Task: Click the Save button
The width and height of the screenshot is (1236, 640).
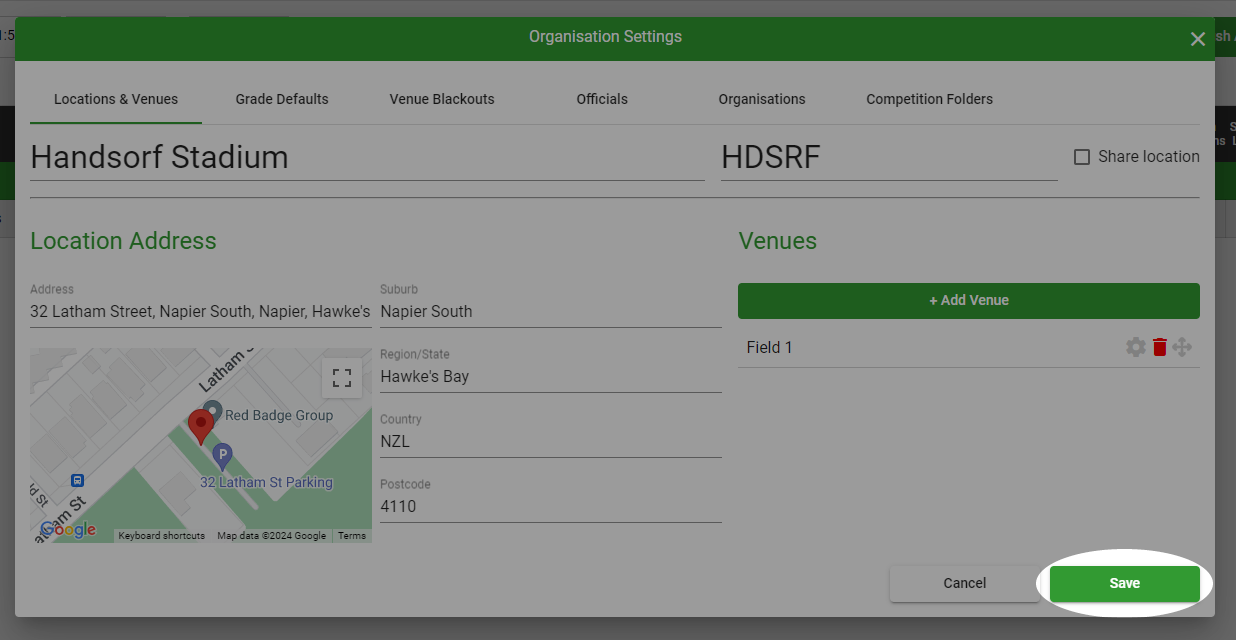Action: [x=1124, y=583]
